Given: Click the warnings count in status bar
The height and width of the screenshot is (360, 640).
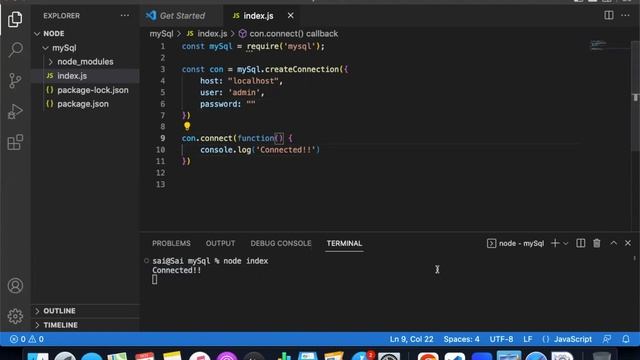Looking at the screenshot, I should click(36, 339).
